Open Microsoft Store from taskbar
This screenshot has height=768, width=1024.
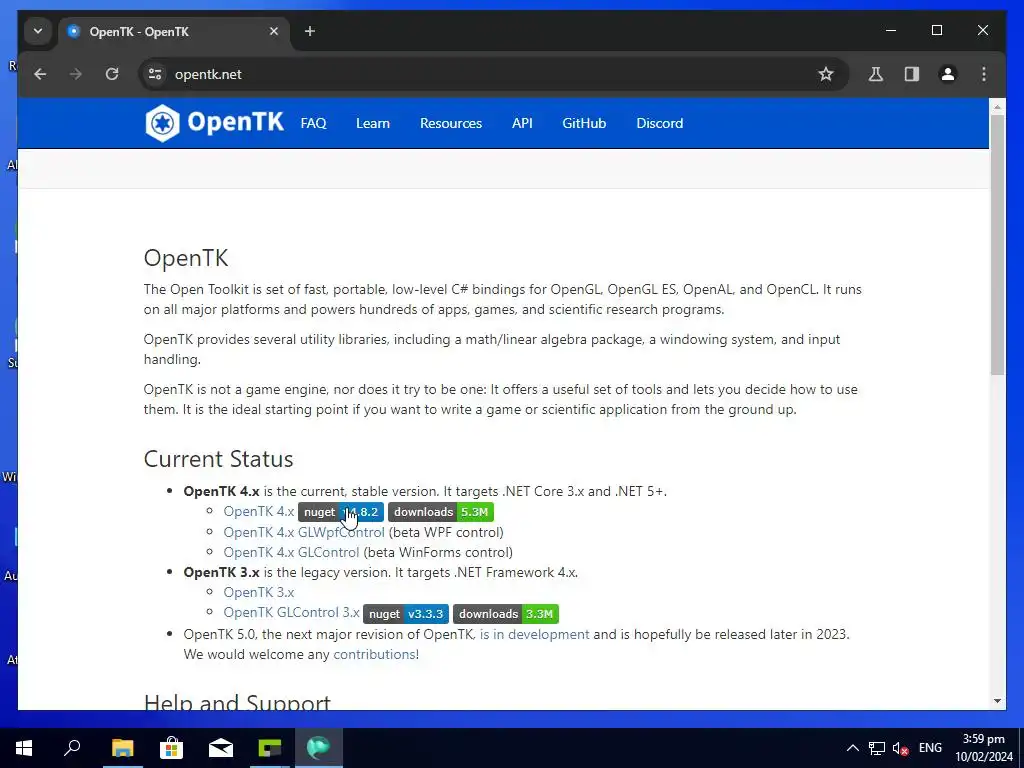click(171, 748)
